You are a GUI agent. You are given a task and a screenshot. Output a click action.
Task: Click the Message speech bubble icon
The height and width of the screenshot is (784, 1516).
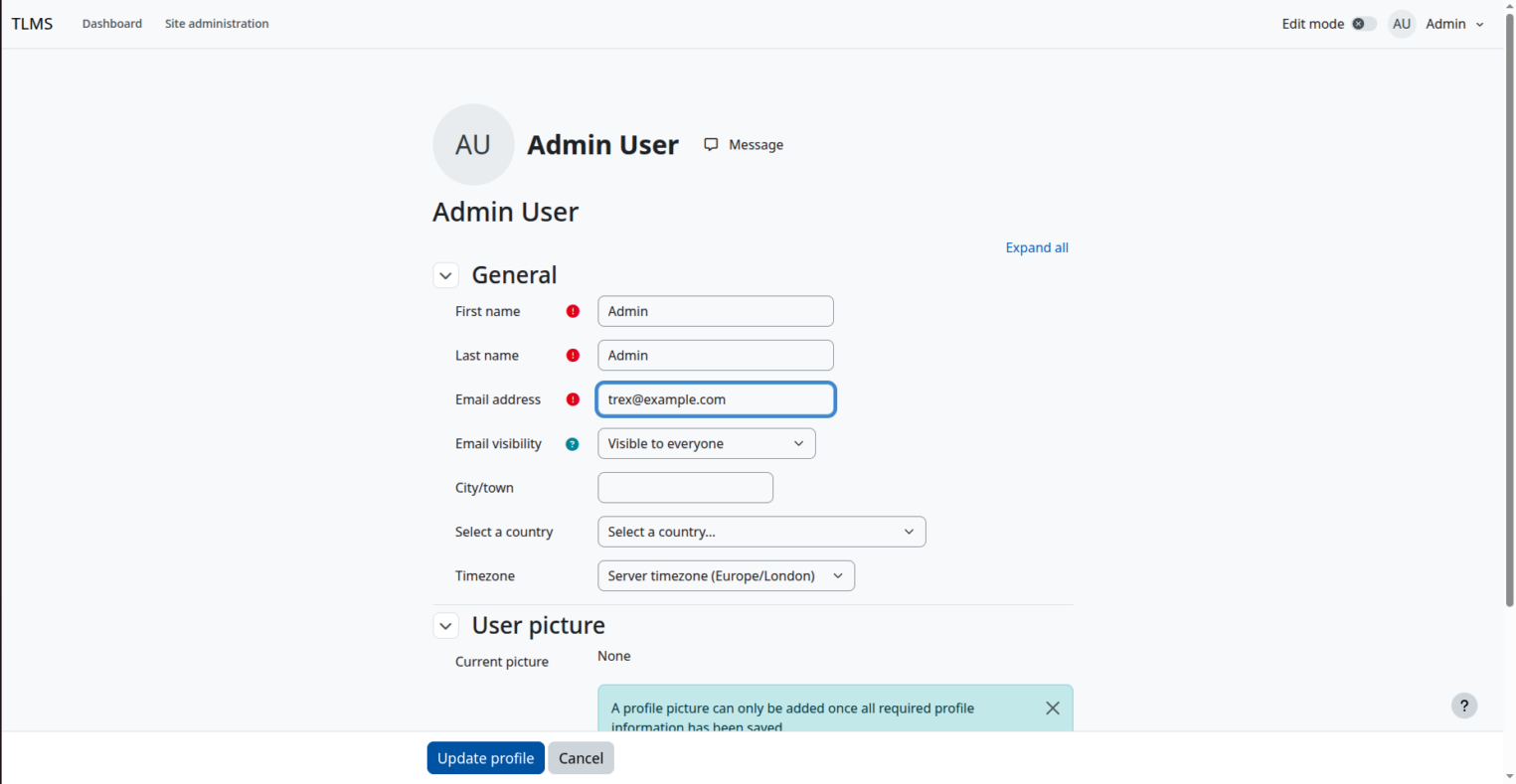coord(711,145)
